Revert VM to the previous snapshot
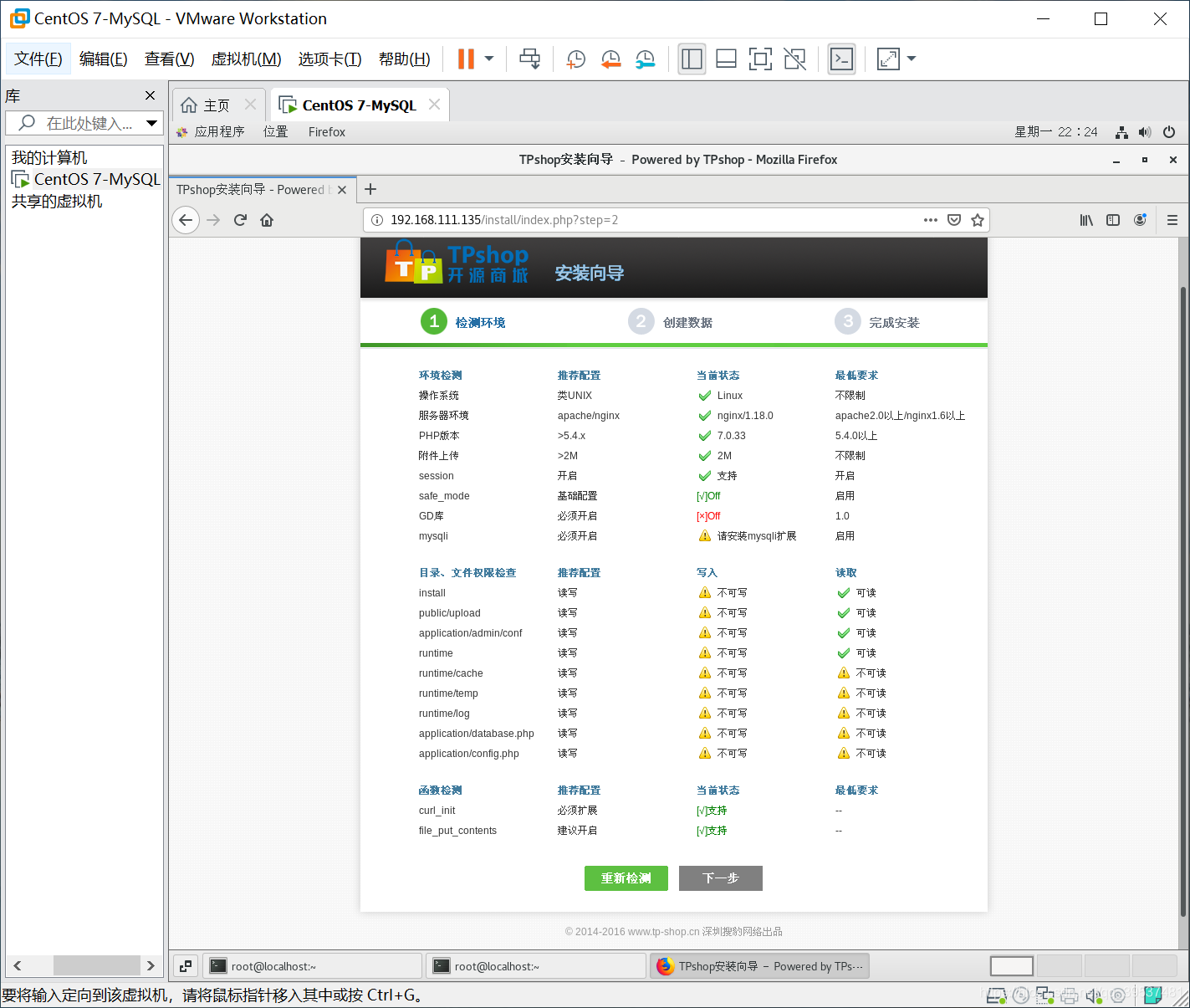The image size is (1190, 1008). click(x=611, y=59)
